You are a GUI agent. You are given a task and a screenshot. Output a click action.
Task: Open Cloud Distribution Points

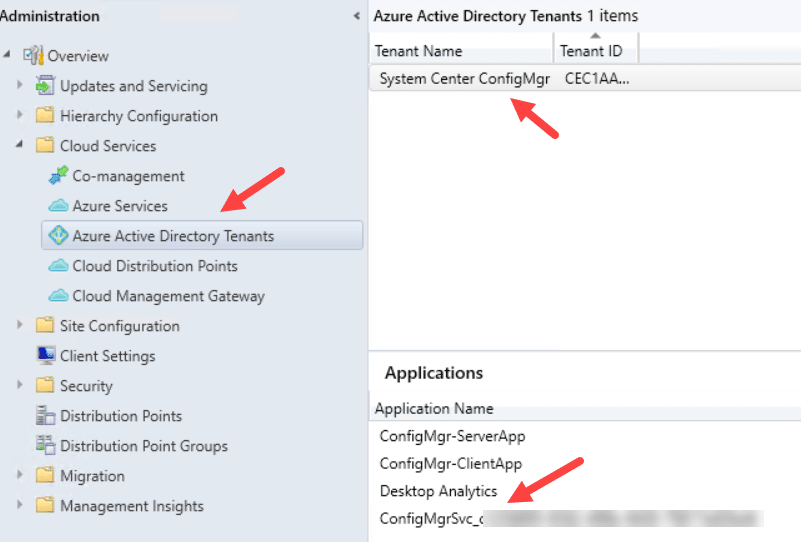155,266
